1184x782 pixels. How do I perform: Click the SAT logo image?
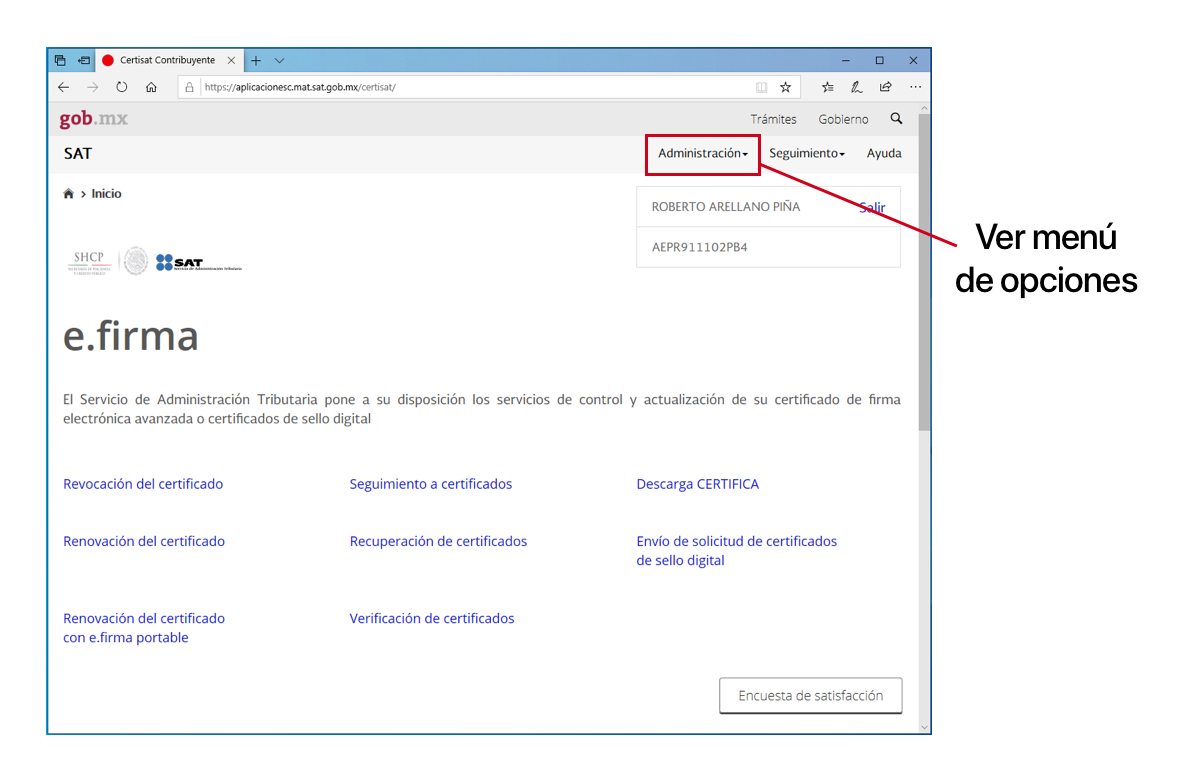[x=199, y=263]
